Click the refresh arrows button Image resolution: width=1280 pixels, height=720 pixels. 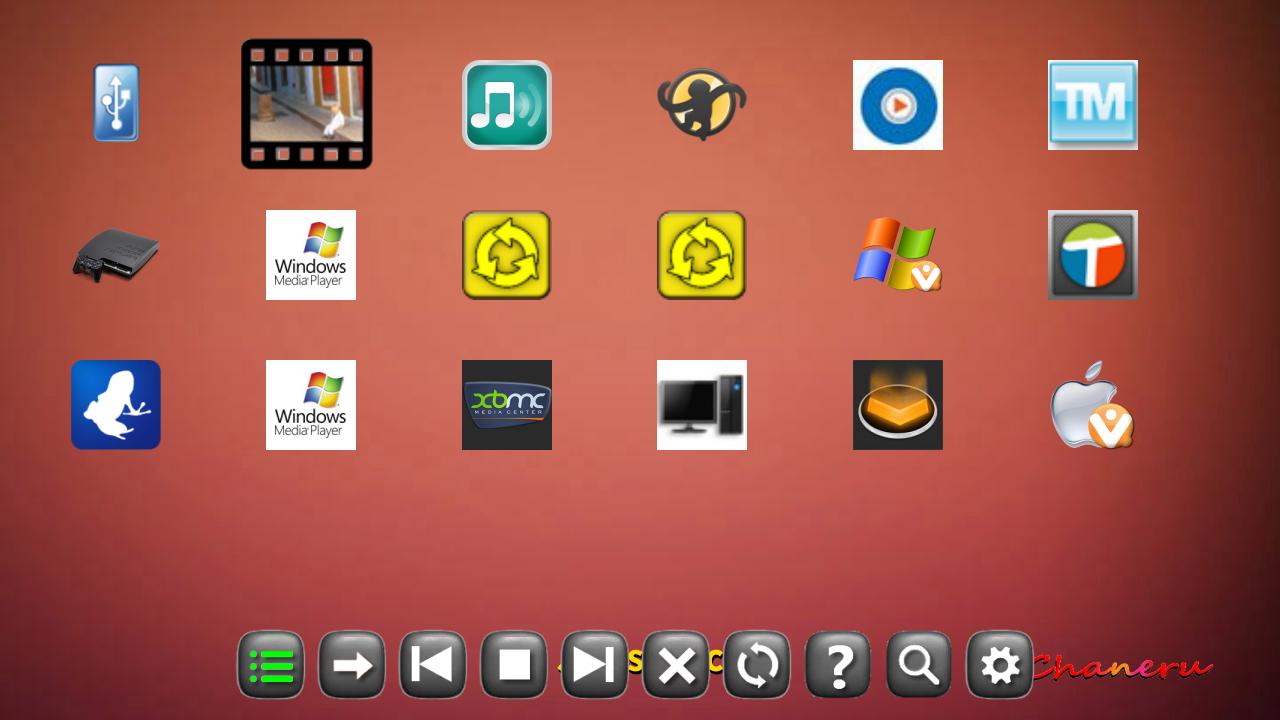click(757, 665)
